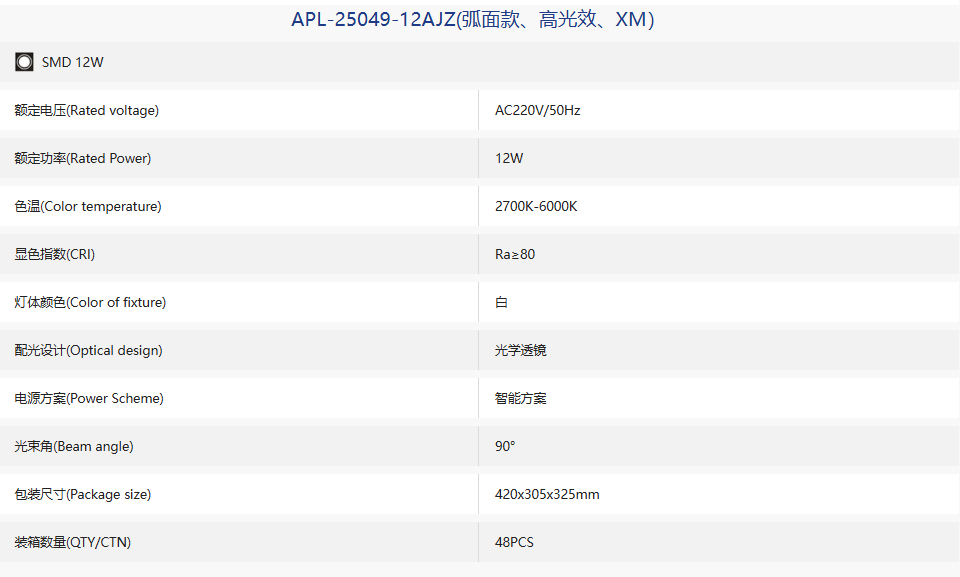Screen dimensions: 960x577
Task: Select the Rated voltage label
Action: pos(86,110)
